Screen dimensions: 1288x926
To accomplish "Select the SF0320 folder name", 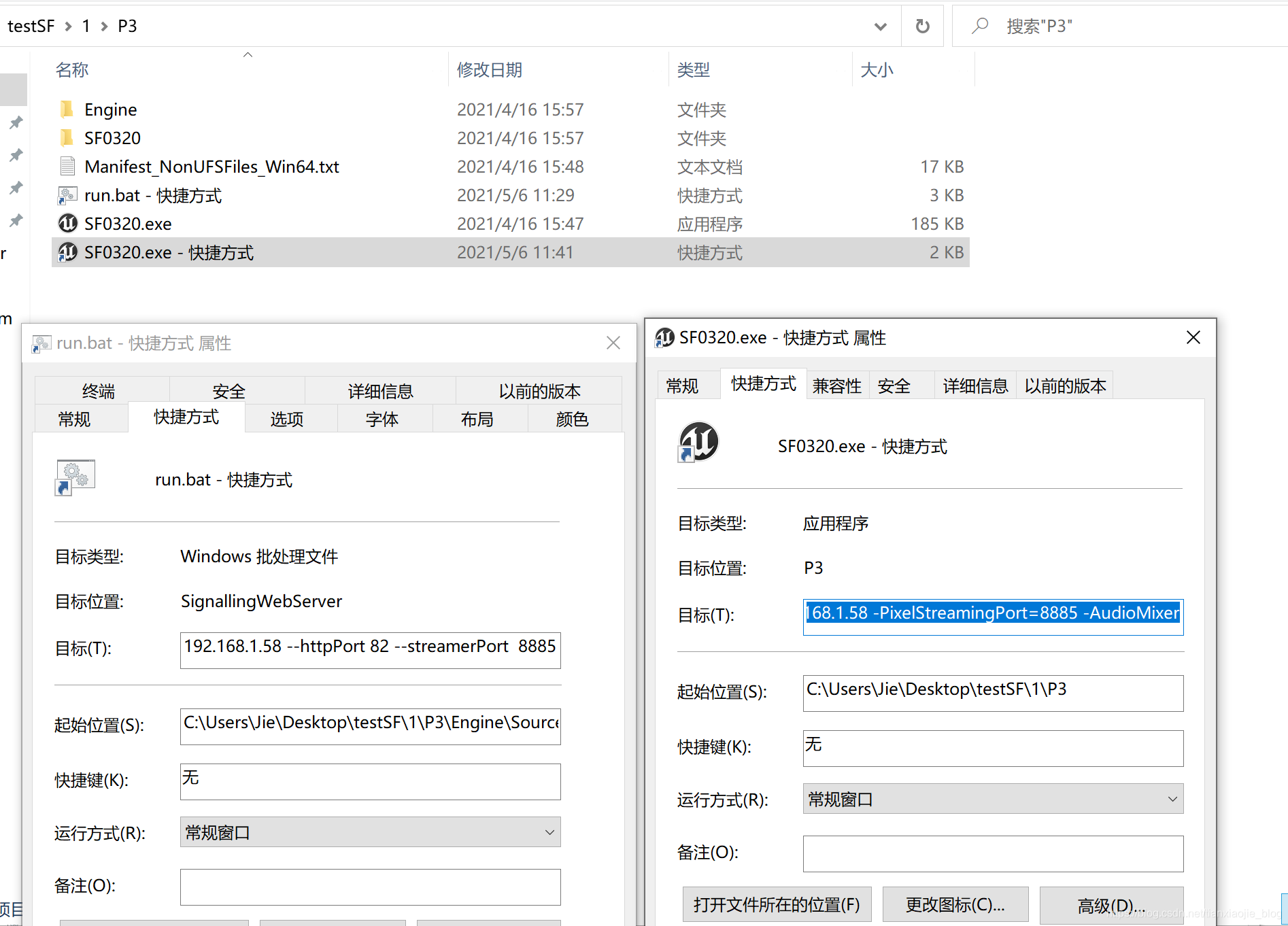I will coord(112,138).
